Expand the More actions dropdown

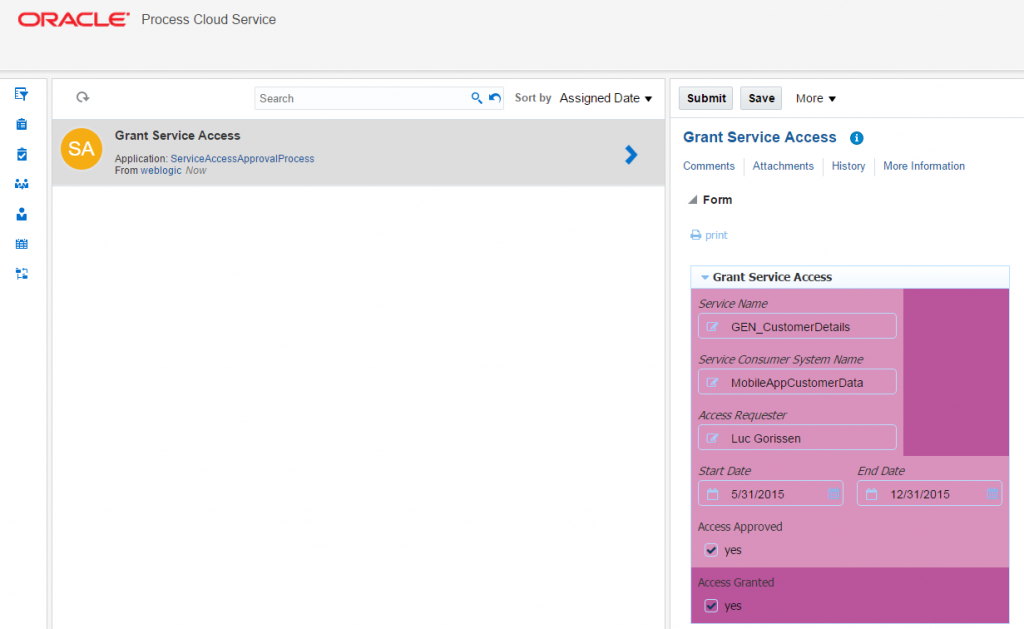(x=815, y=98)
